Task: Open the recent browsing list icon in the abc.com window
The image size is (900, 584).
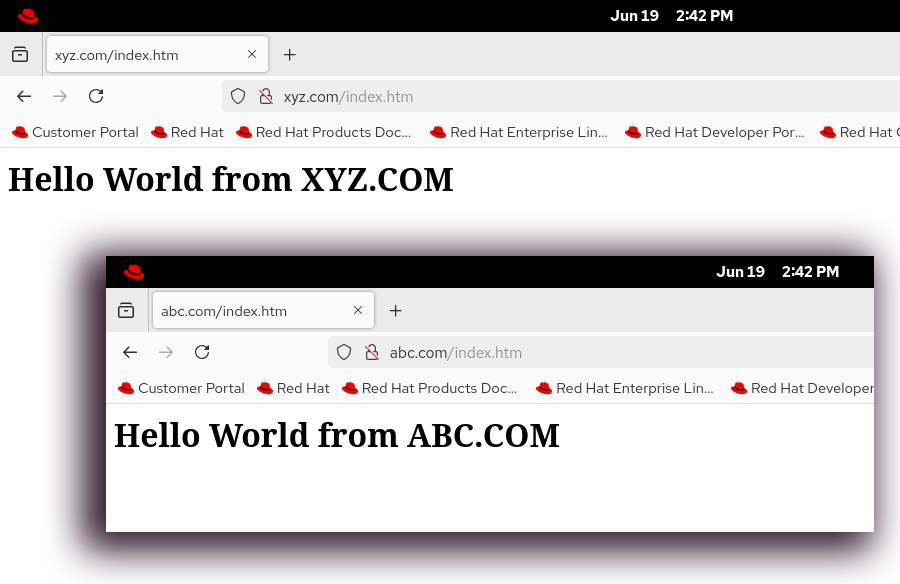Action: 126,311
